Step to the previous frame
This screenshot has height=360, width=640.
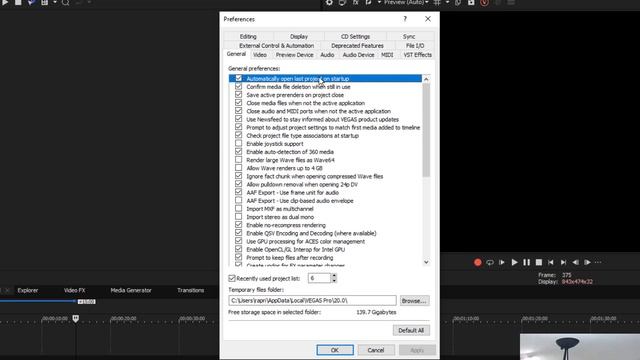tap(575, 262)
